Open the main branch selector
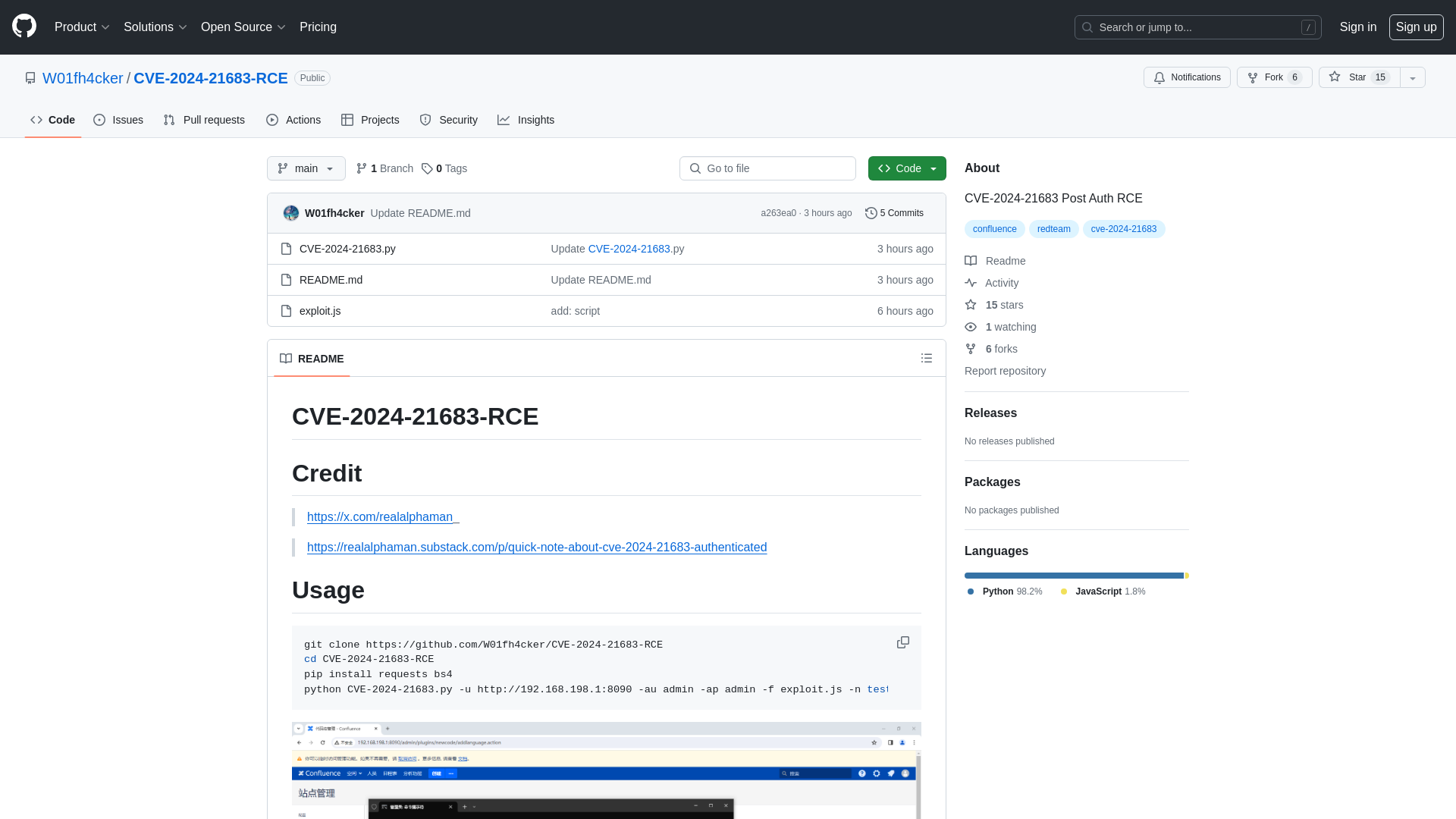Screen dimensions: 1456x819 pos(306,168)
